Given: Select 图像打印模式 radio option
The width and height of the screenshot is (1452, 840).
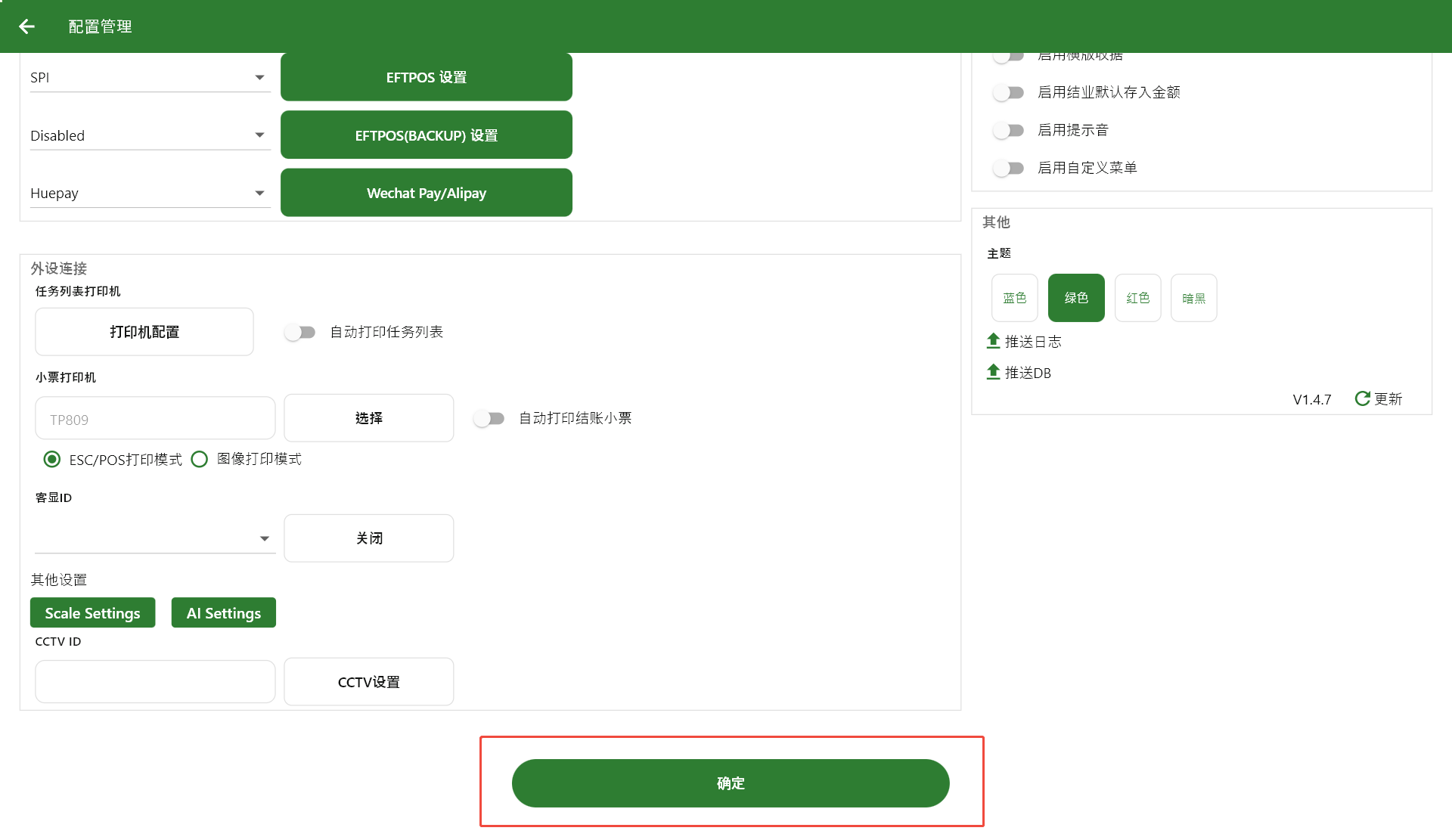Looking at the screenshot, I should point(200,459).
